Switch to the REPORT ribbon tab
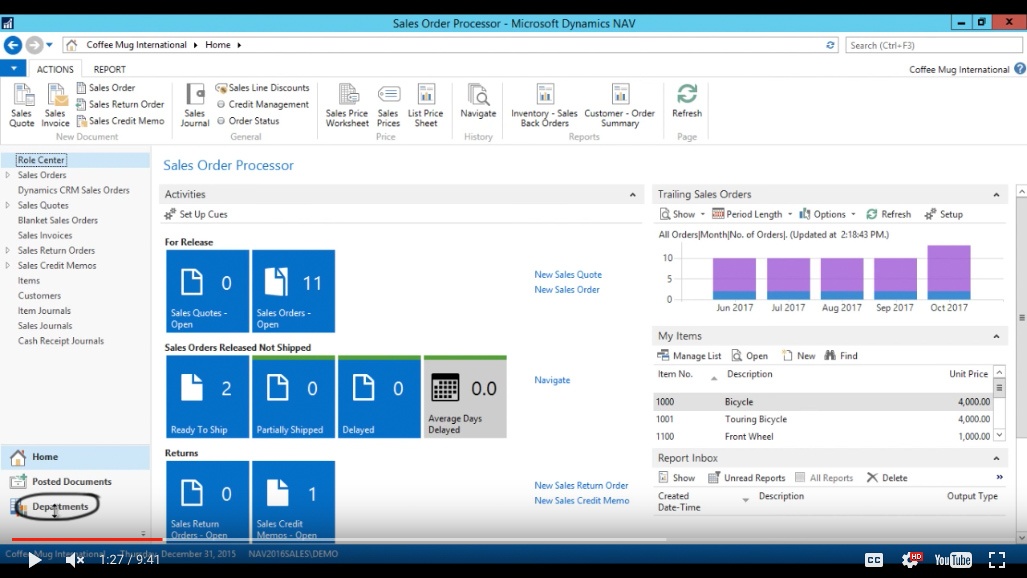Image resolution: width=1027 pixels, height=578 pixels. tap(110, 69)
